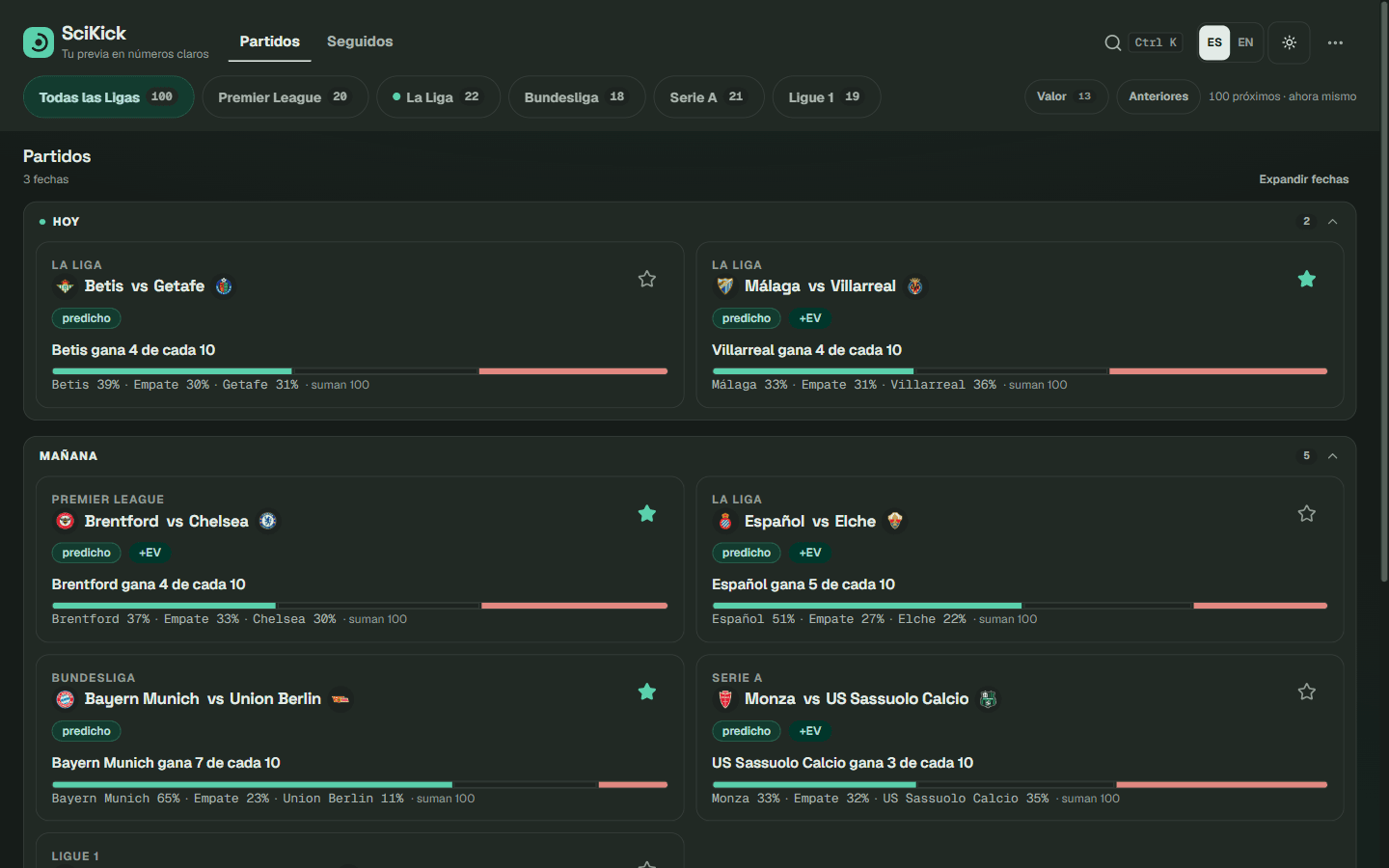Image resolution: width=1389 pixels, height=868 pixels.
Task: Click the Español team crest
Action: point(725,521)
